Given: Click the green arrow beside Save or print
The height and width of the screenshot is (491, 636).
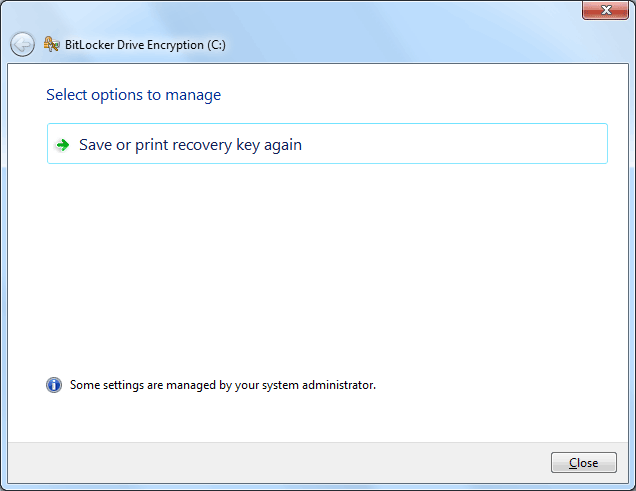Looking at the screenshot, I should pyautogui.click(x=62, y=145).
